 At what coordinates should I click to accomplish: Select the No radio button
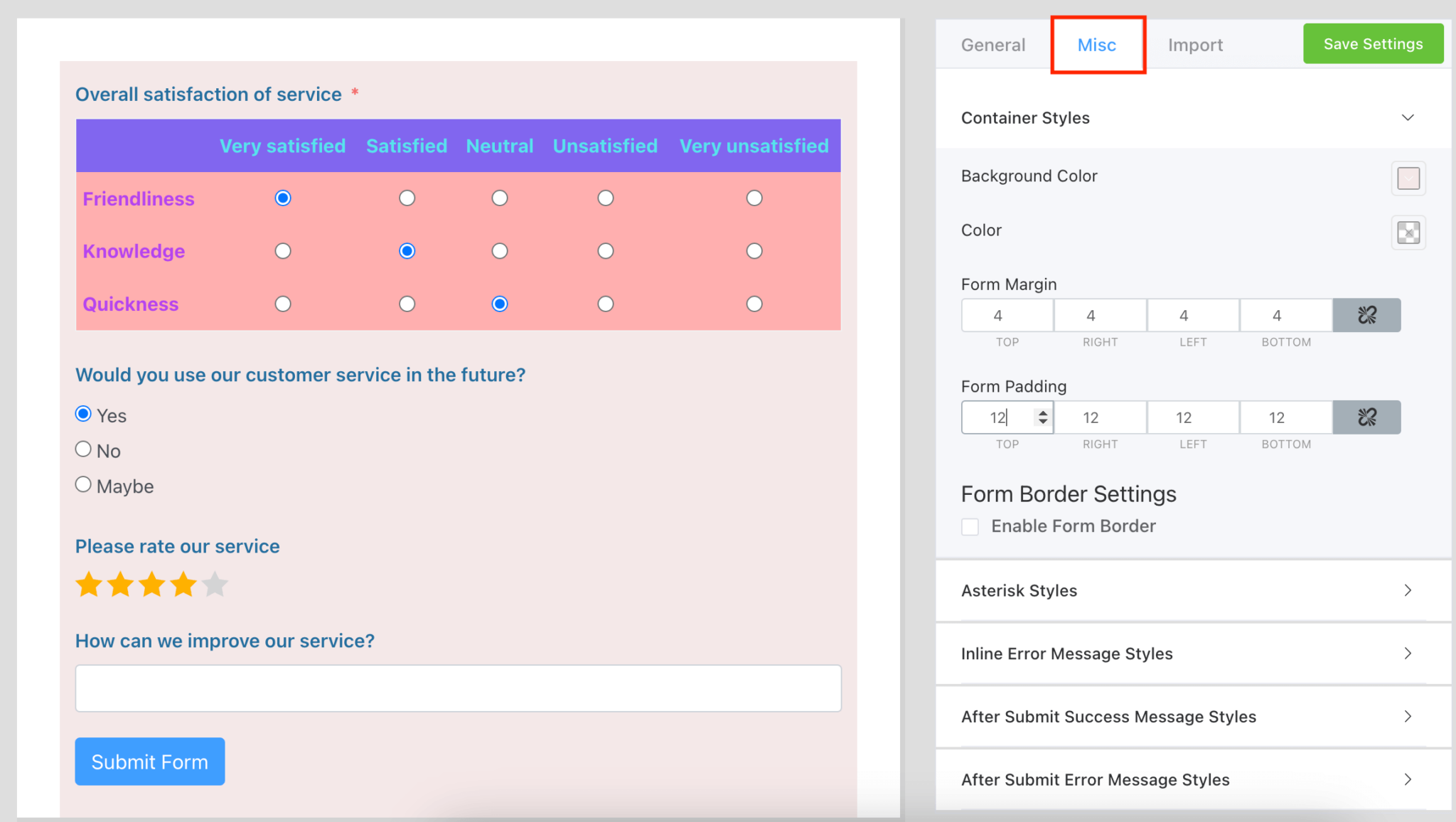[x=82, y=449]
